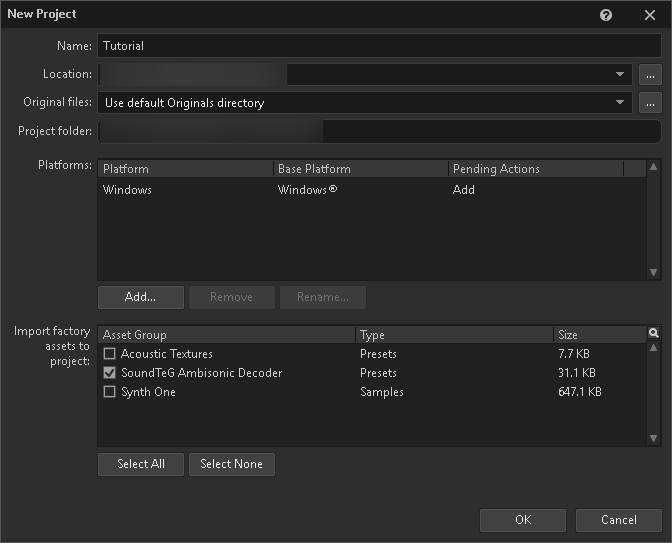Check the Acoustic Textures checkbox
672x543 pixels.
110,354
